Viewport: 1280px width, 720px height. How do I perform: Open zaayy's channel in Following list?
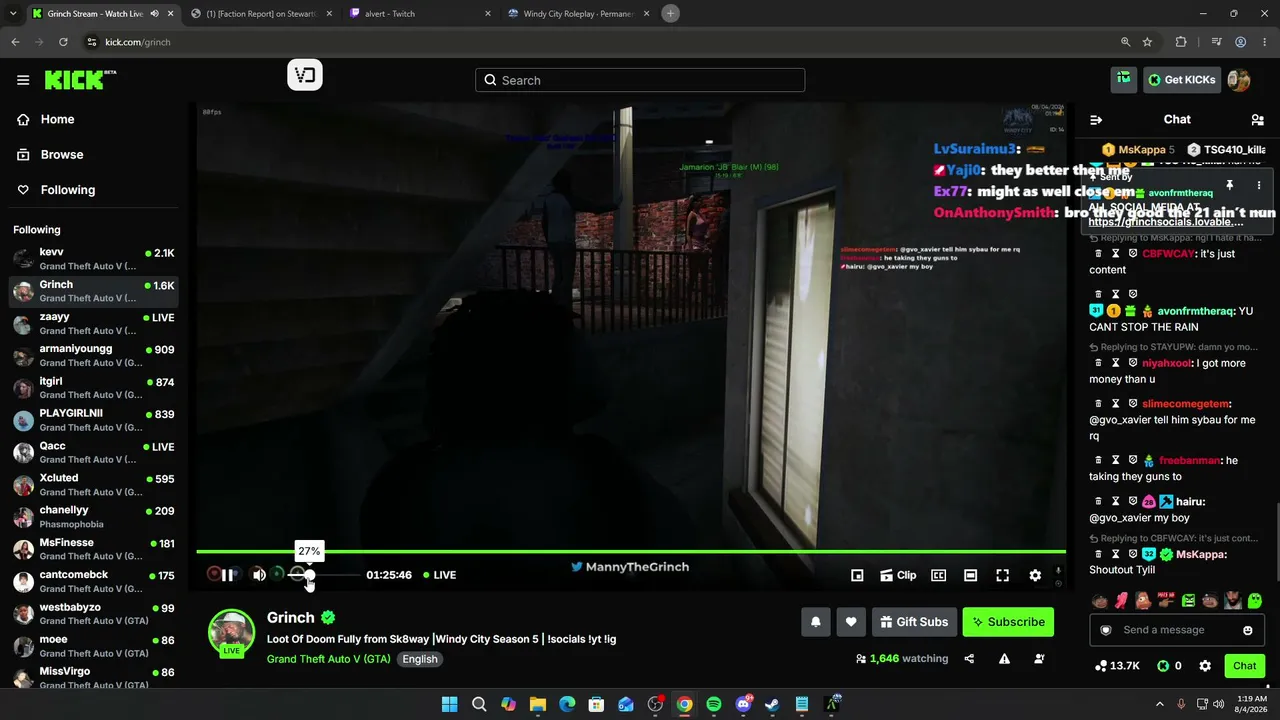click(x=94, y=323)
